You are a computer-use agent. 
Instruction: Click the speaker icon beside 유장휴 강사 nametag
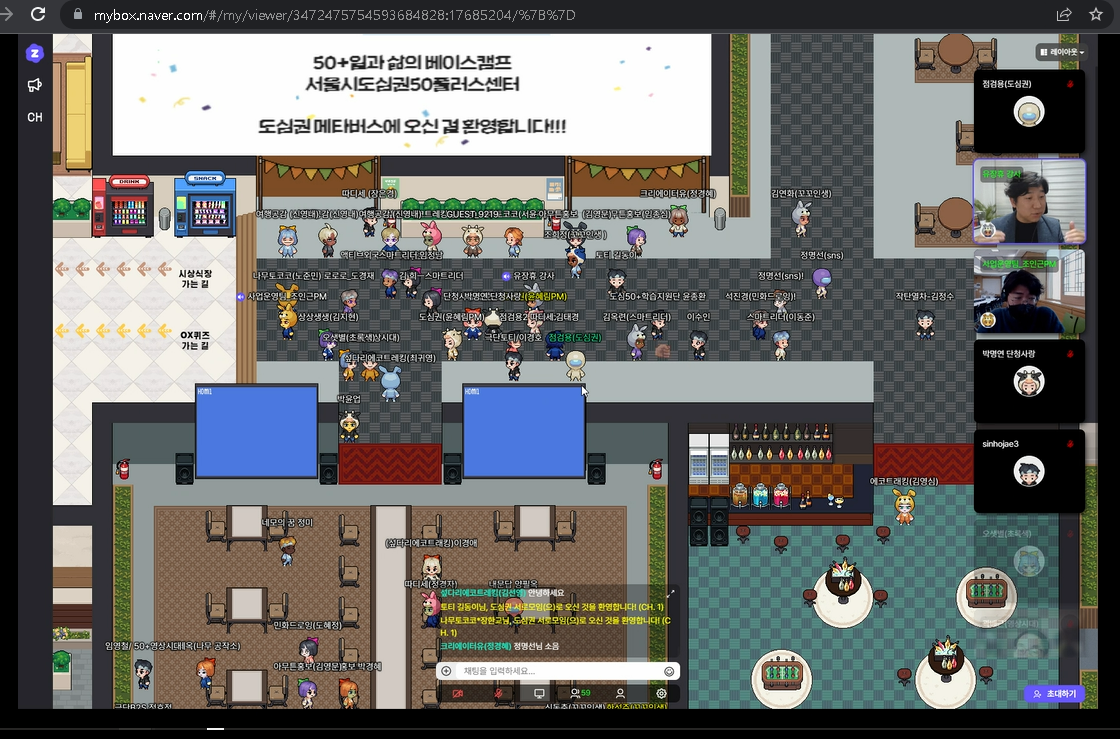pyautogui.click(x=506, y=276)
